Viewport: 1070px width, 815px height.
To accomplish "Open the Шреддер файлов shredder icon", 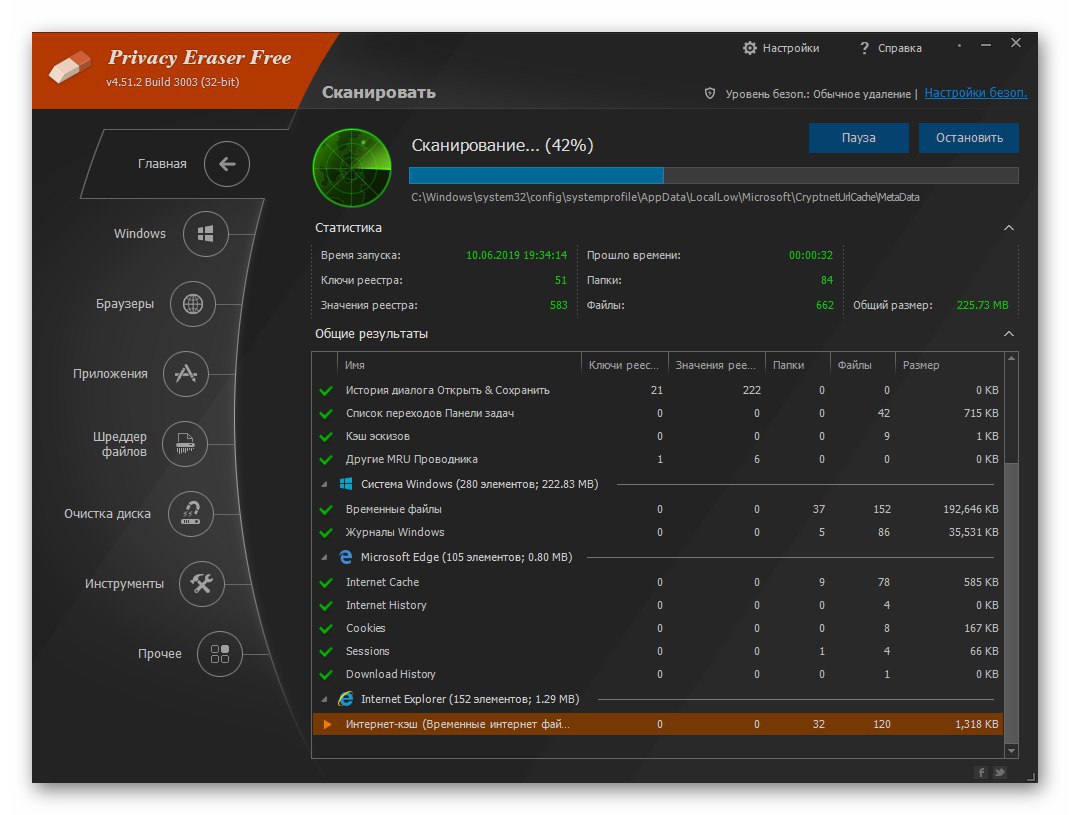I will click(185, 444).
